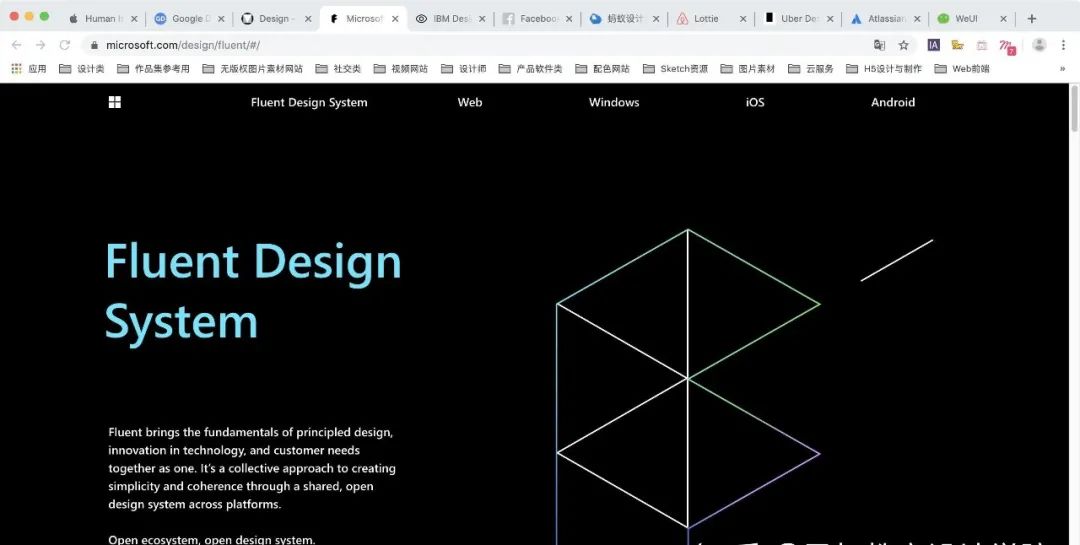This screenshot has height=545, width=1080.
Task: Open the 视频网站 bookmark folder
Action: [x=400, y=69]
